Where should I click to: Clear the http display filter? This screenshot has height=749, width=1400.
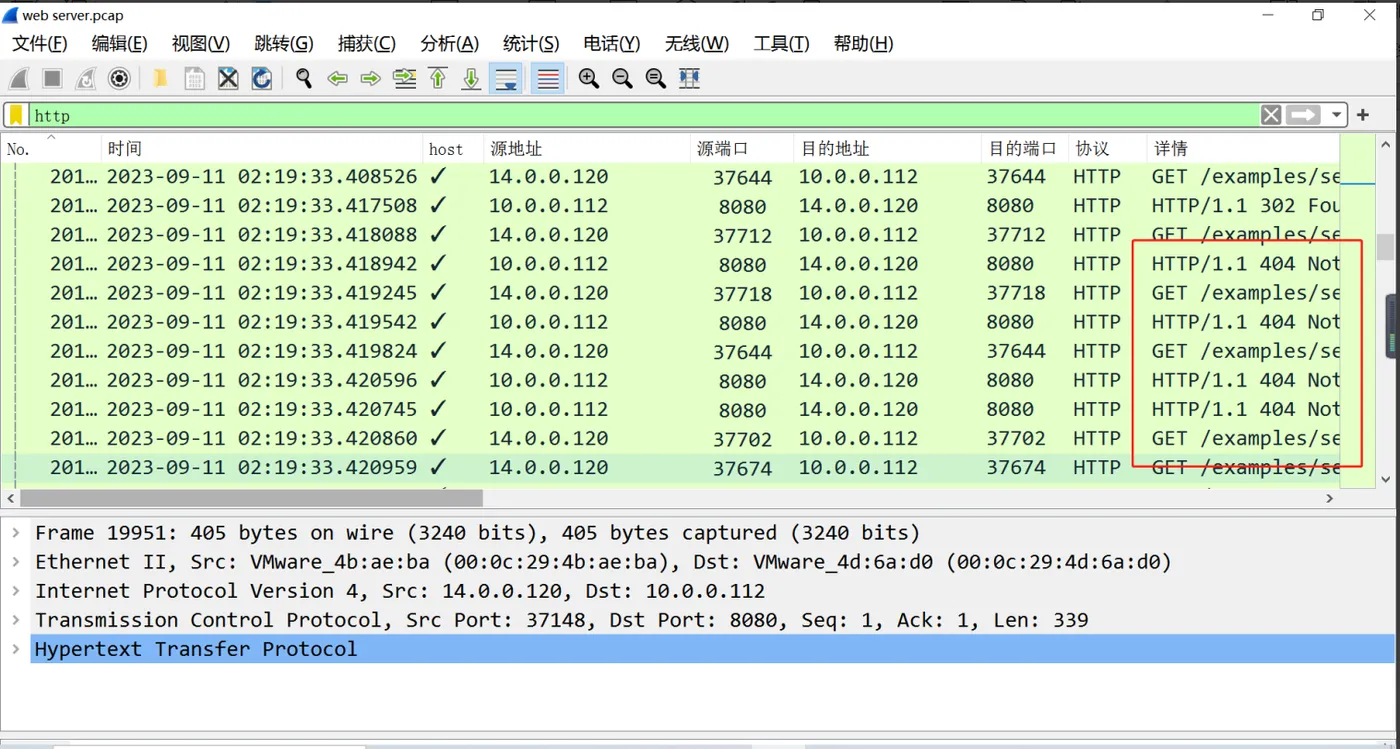click(1271, 115)
